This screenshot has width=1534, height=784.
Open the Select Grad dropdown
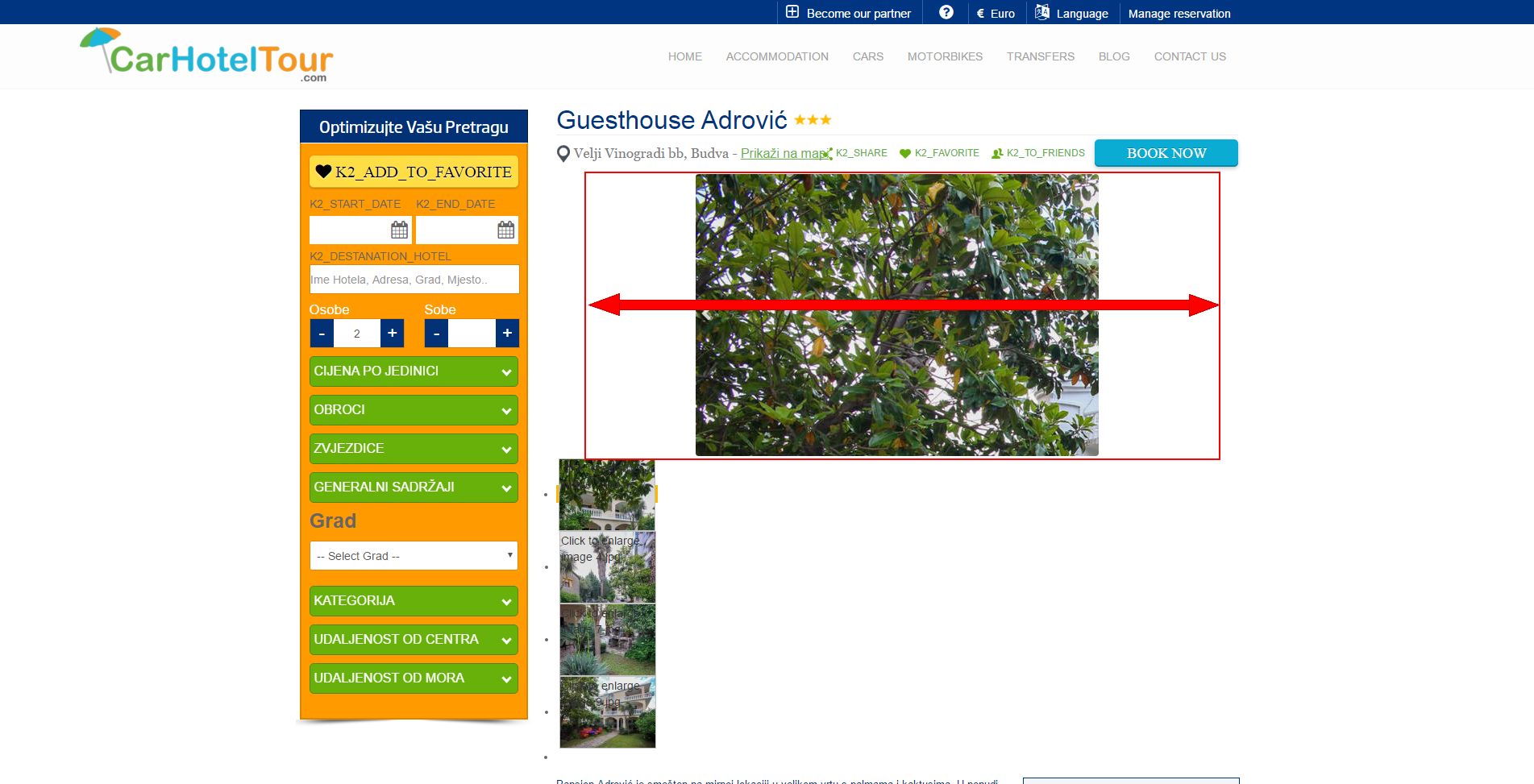tap(414, 556)
